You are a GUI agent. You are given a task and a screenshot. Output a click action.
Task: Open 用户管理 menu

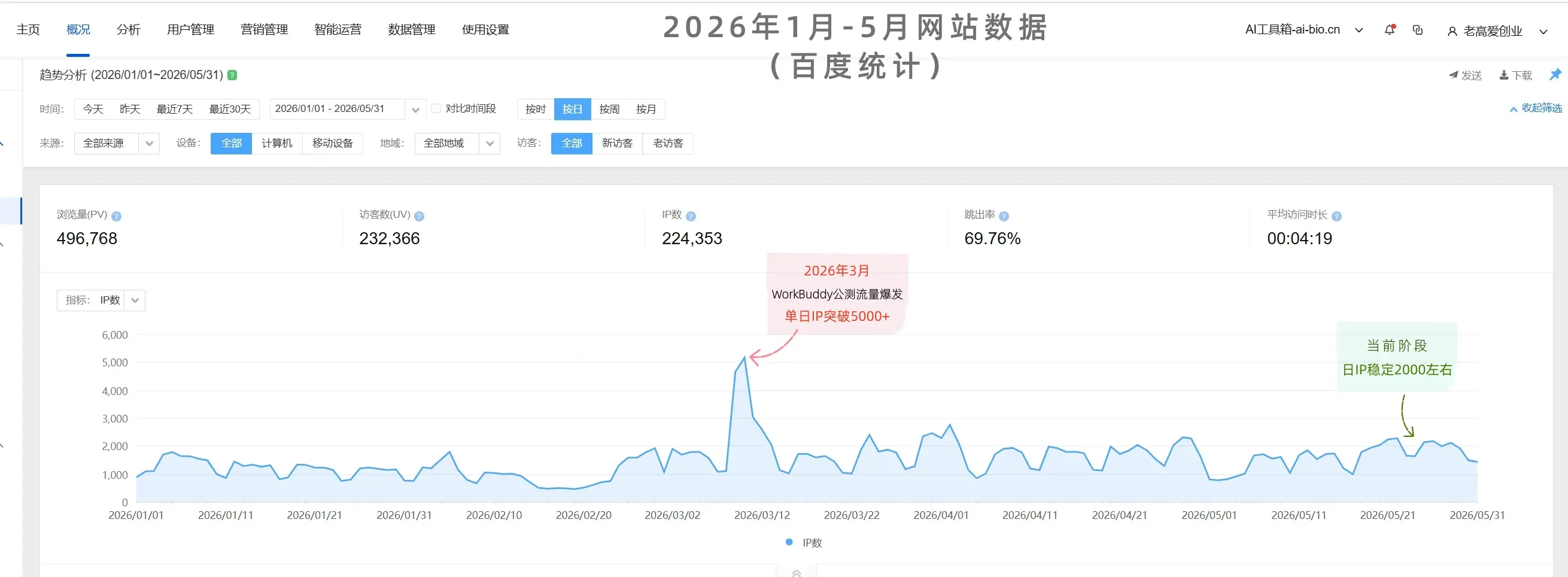(x=190, y=29)
